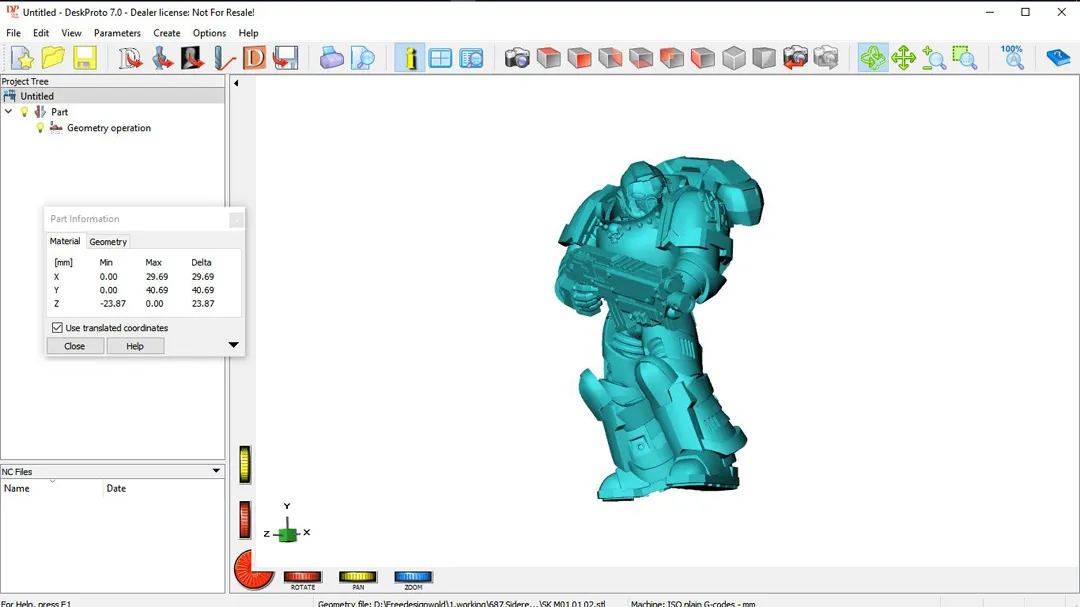Switch to the Material tab

click(x=65, y=241)
